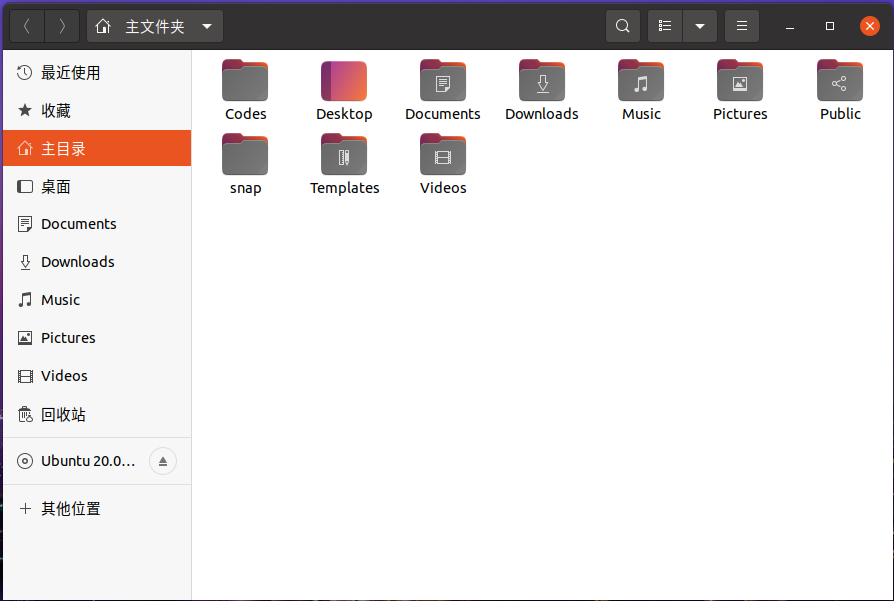This screenshot has height=601, width=894.
Task: Open 回收站 trash in sidebar
Action: pyautogui.click(x=97, y=415)
